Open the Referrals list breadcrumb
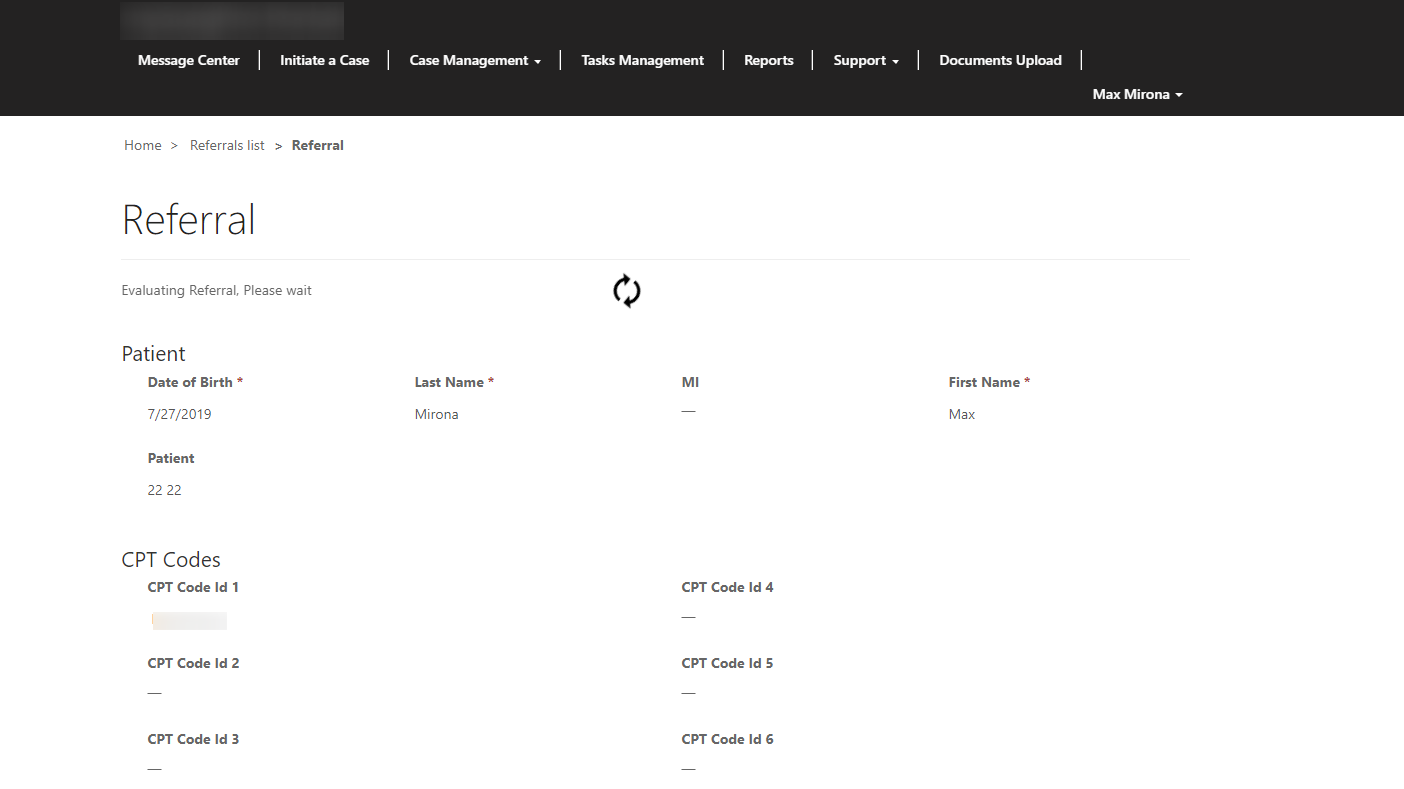This screenshot has height=789, width=1404. tap(227, 145)
